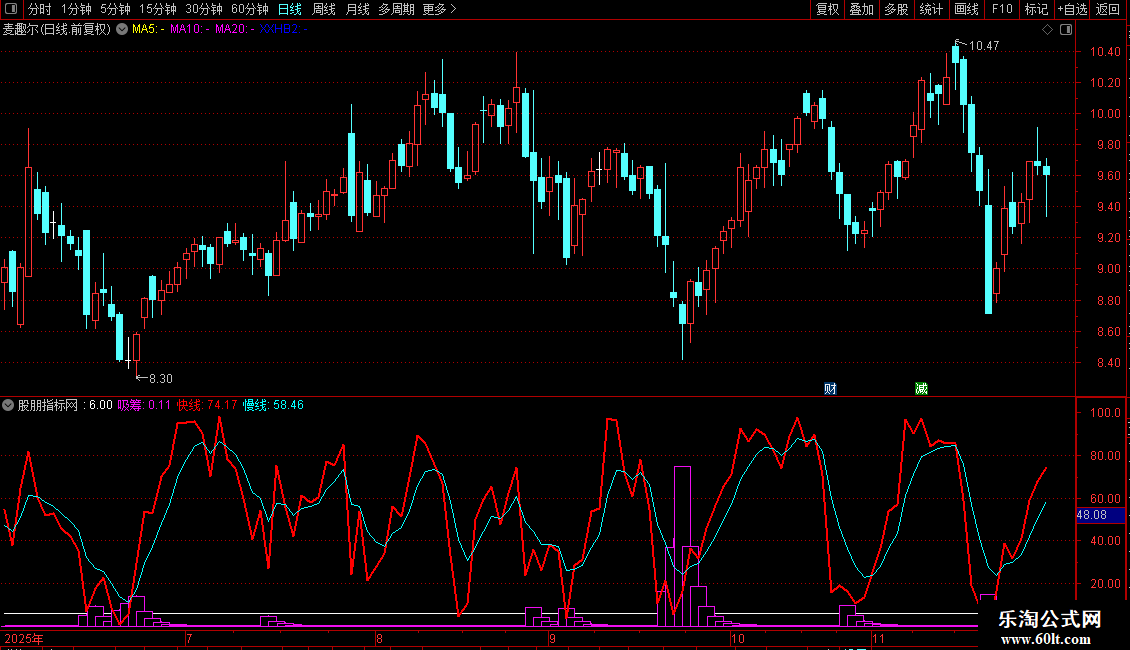This screenshot has width=1130, height=650.
Task: Click the month 9 label on time axis
Action: tap(552, 638)
